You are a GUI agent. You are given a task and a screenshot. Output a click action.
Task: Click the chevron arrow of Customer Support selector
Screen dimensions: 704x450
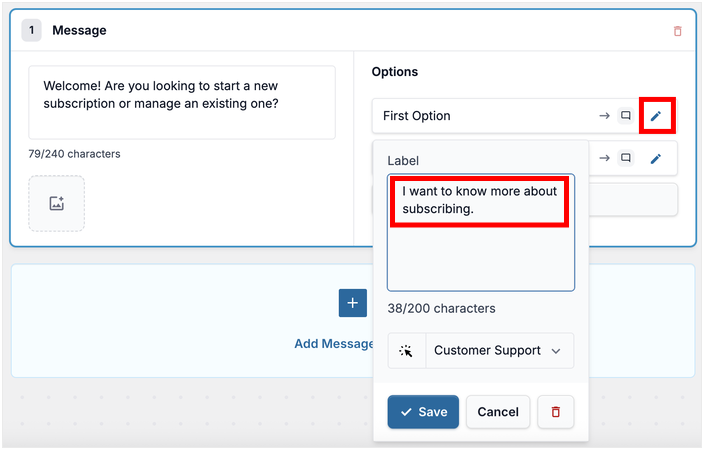(556, 351)
